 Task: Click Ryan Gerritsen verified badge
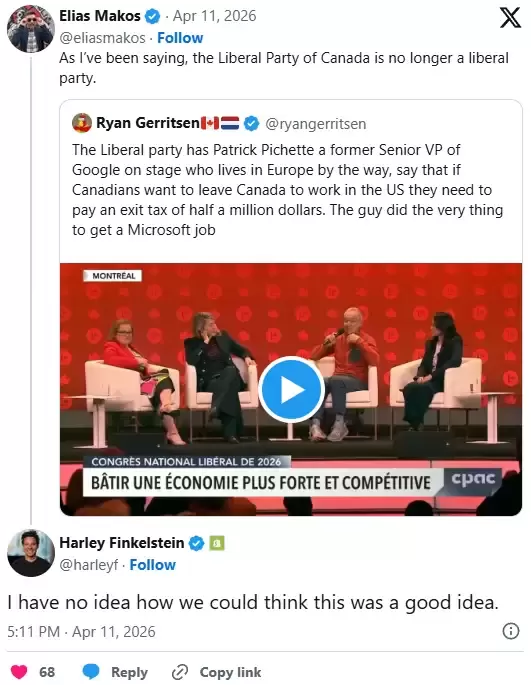(251, 123)
